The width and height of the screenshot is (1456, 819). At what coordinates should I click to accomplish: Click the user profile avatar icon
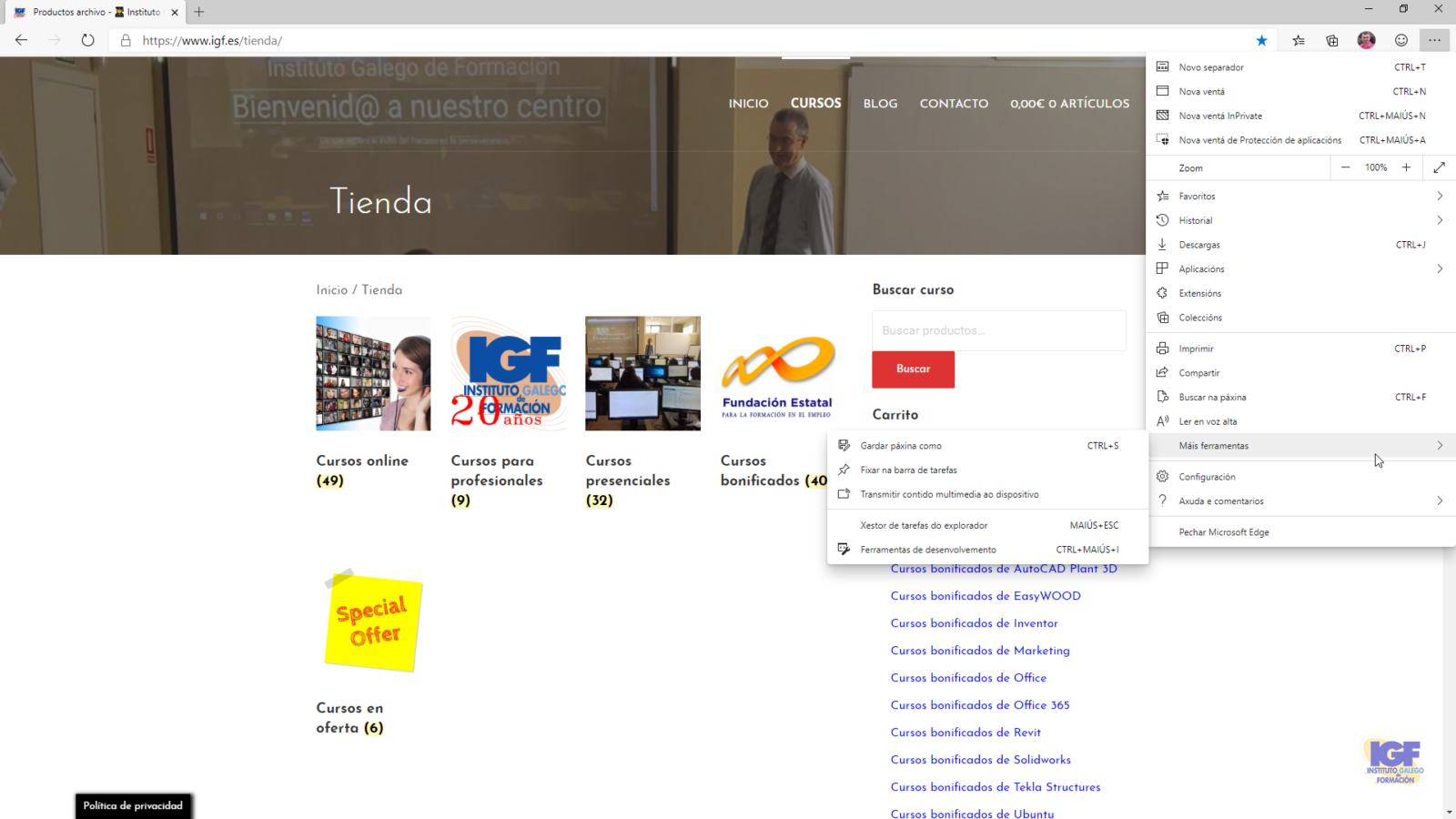[1366, 40]
